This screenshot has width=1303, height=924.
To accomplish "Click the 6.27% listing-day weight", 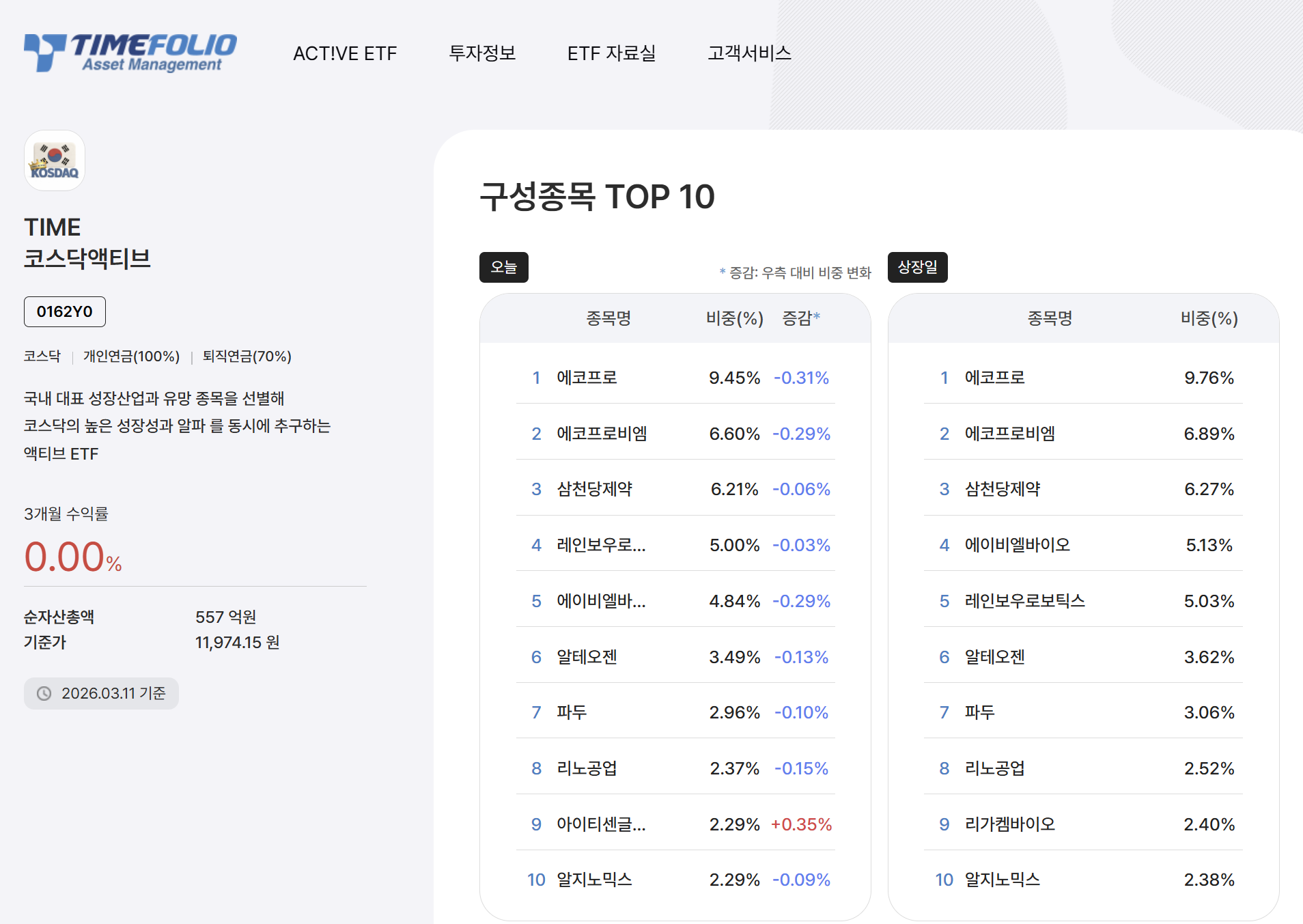I will click(x=1209, y=489).
